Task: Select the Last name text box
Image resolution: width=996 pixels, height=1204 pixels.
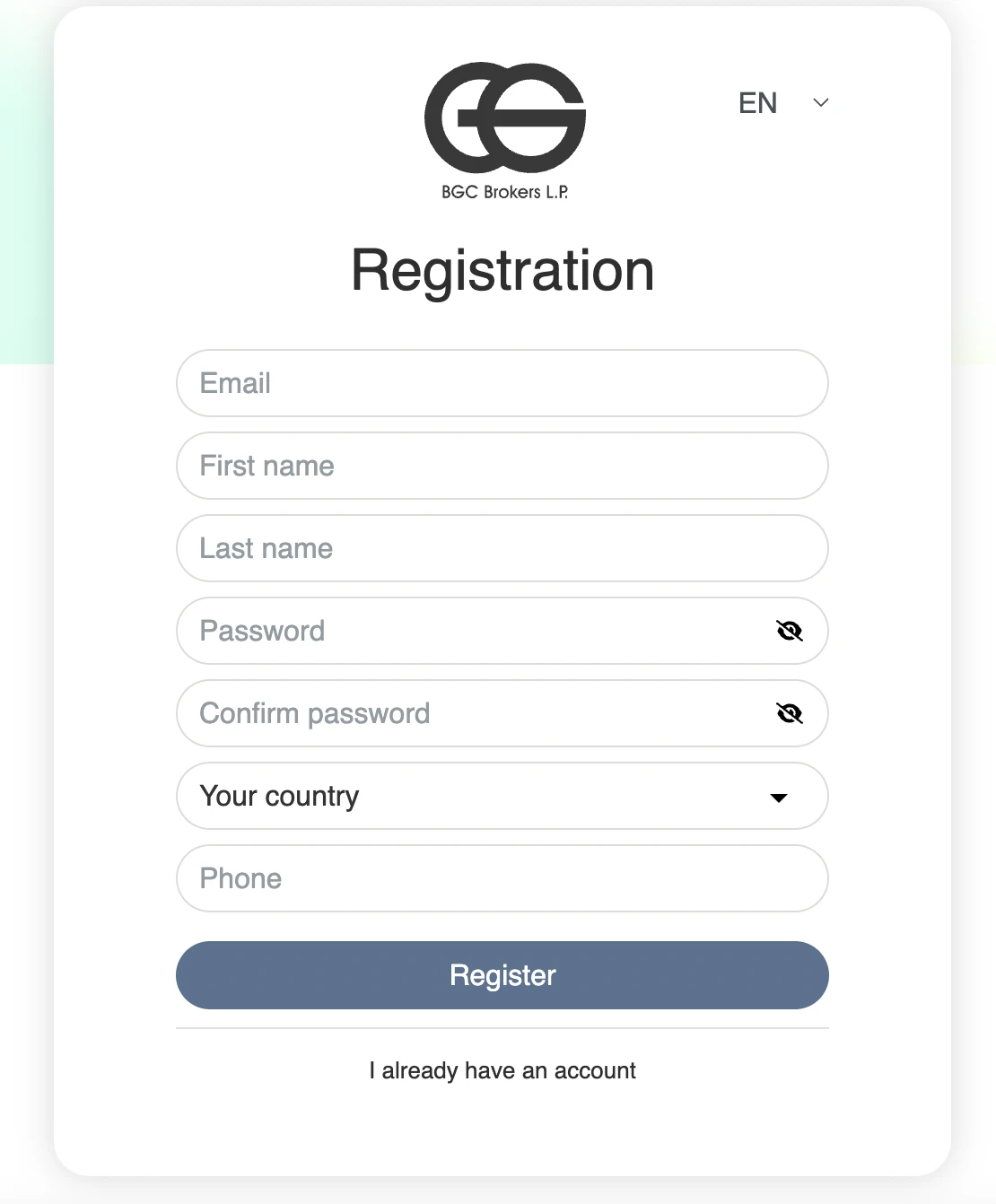Action: (x=502, y=548)
